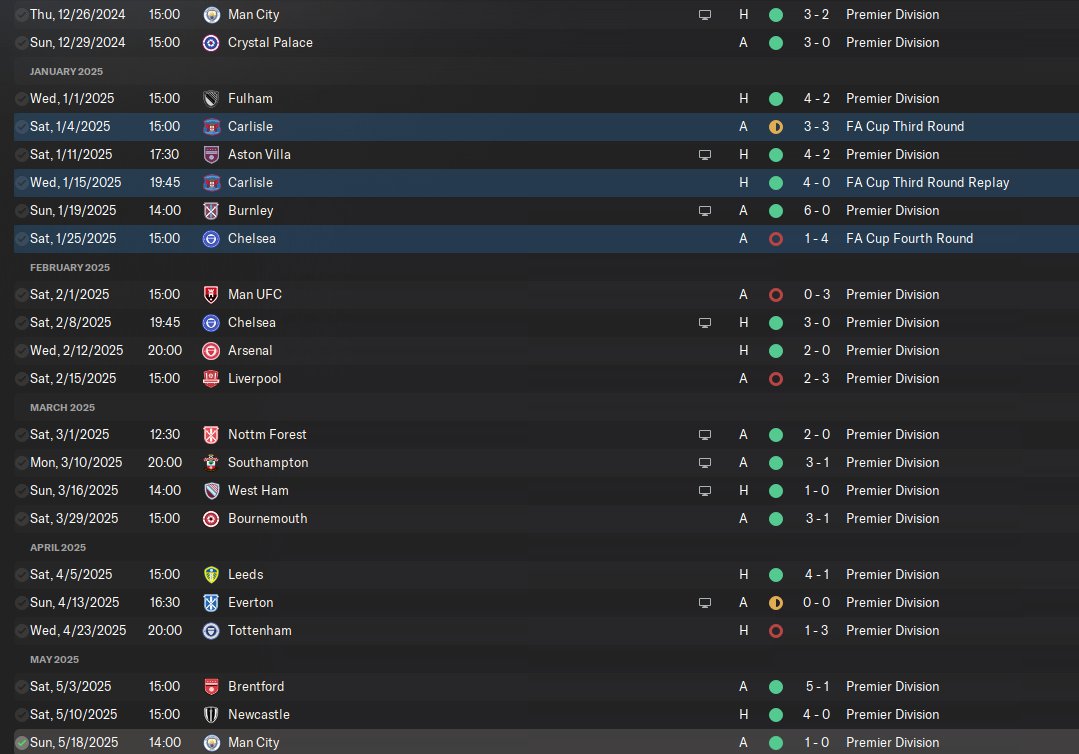The height and width of the screenshot is (754, 1079).
Task: Collapse the JANUARY 2025 month header
Action: [x=66, y=72]
